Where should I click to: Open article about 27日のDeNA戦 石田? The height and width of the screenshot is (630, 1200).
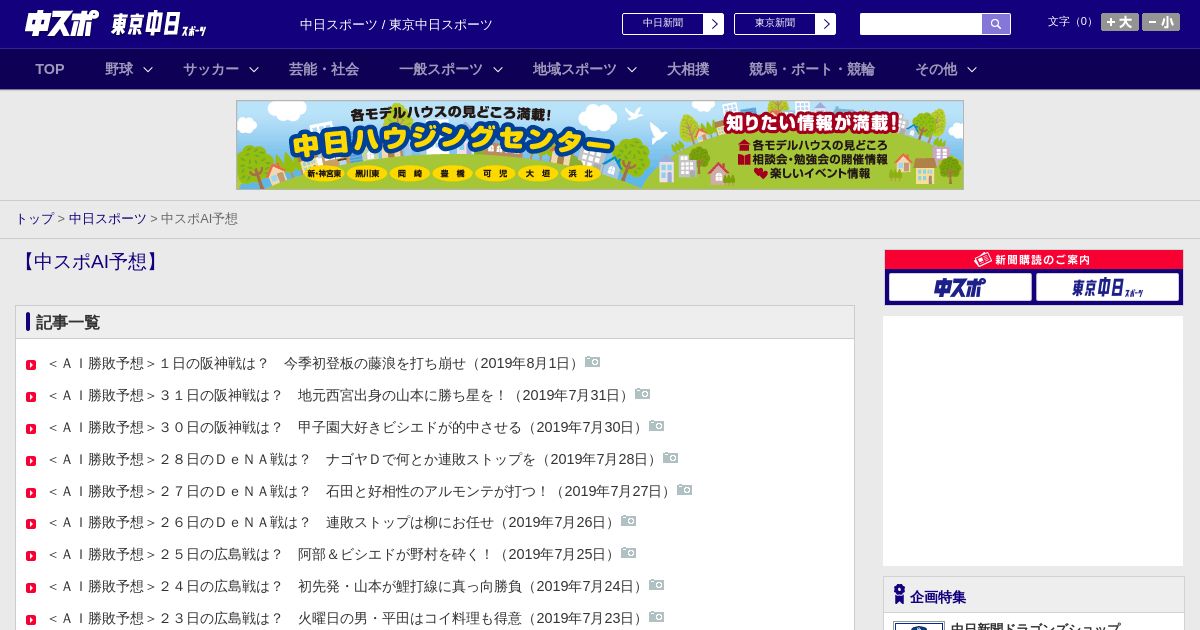pyautogui.click(x=361, y=491)
